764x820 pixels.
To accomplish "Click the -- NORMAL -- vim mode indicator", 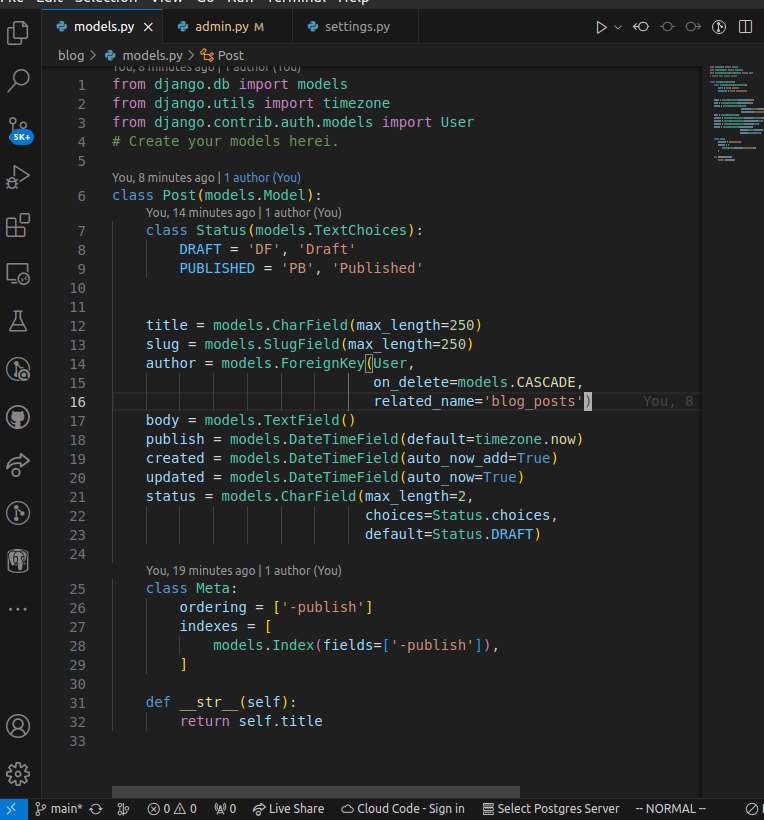I will pos(671,809).
